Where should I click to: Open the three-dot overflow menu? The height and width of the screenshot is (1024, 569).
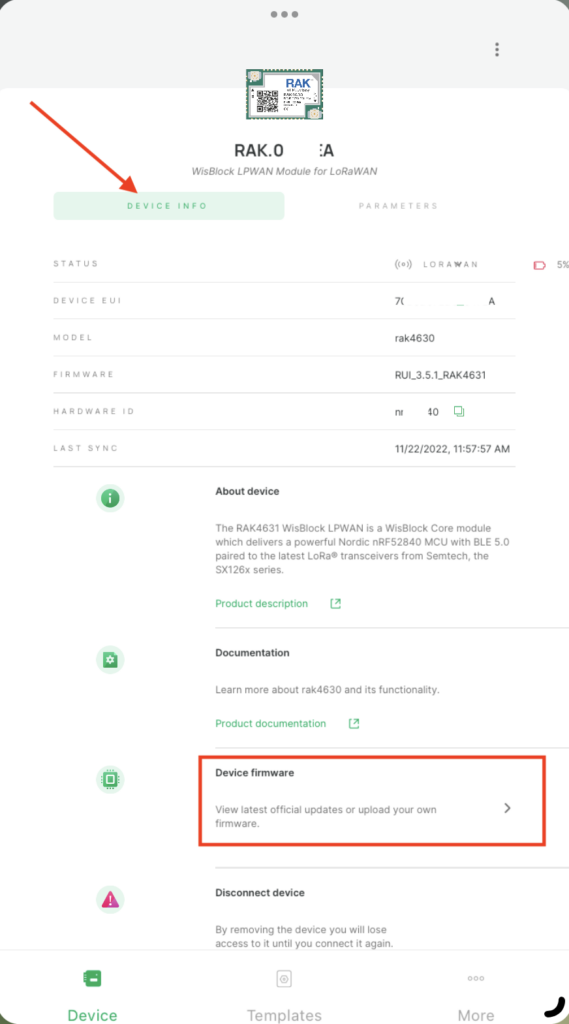click(497, 50)
